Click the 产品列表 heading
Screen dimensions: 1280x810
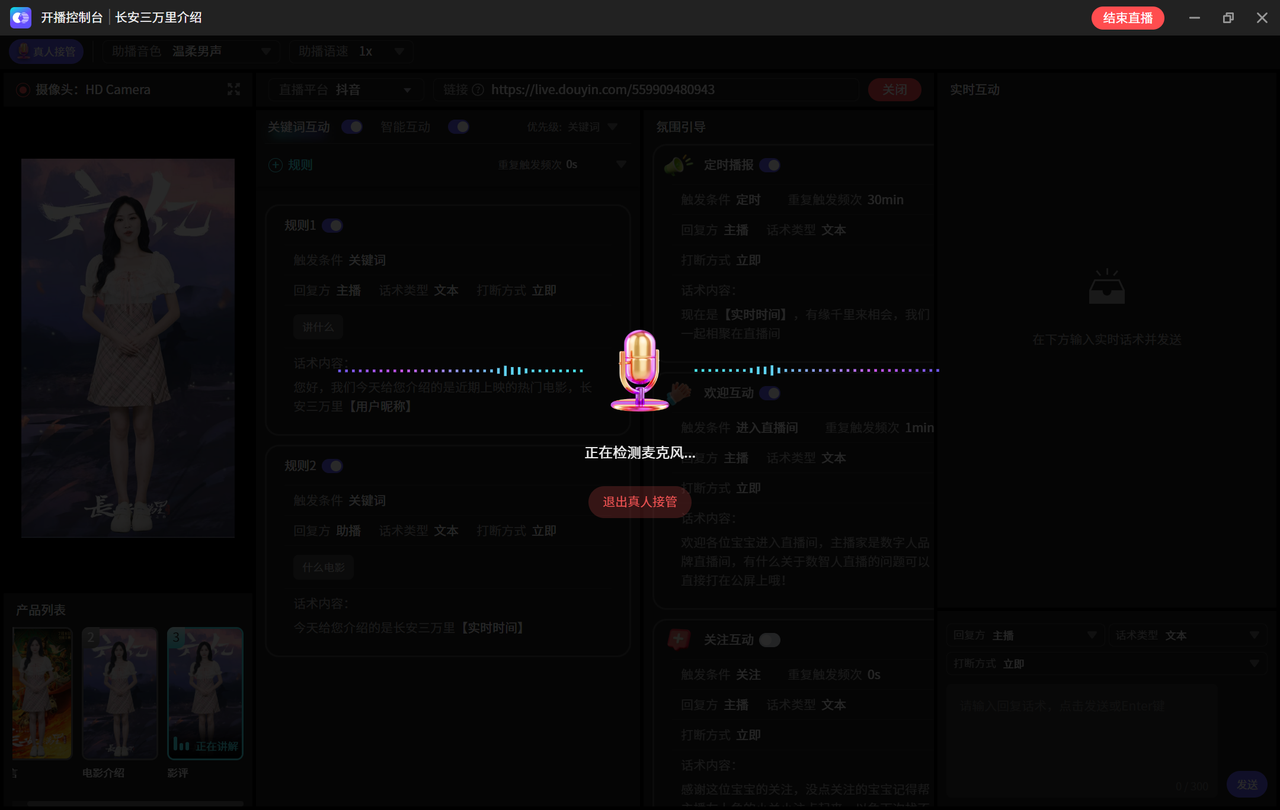point(41,610)
